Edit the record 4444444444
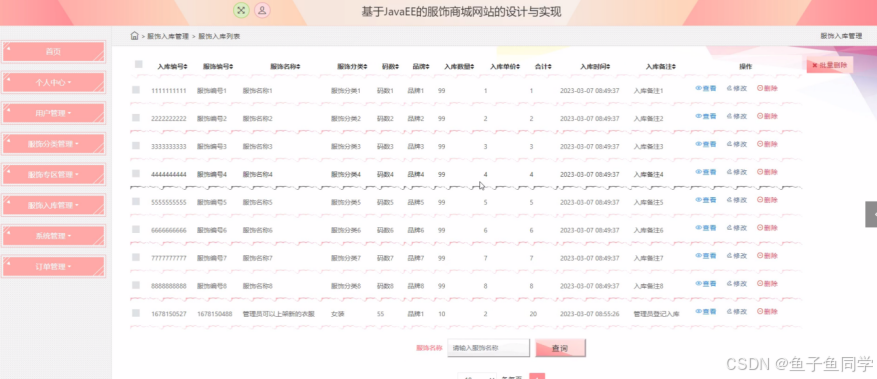Image resolution: width=877 pixels, height=379 pixels. [736, 172]
